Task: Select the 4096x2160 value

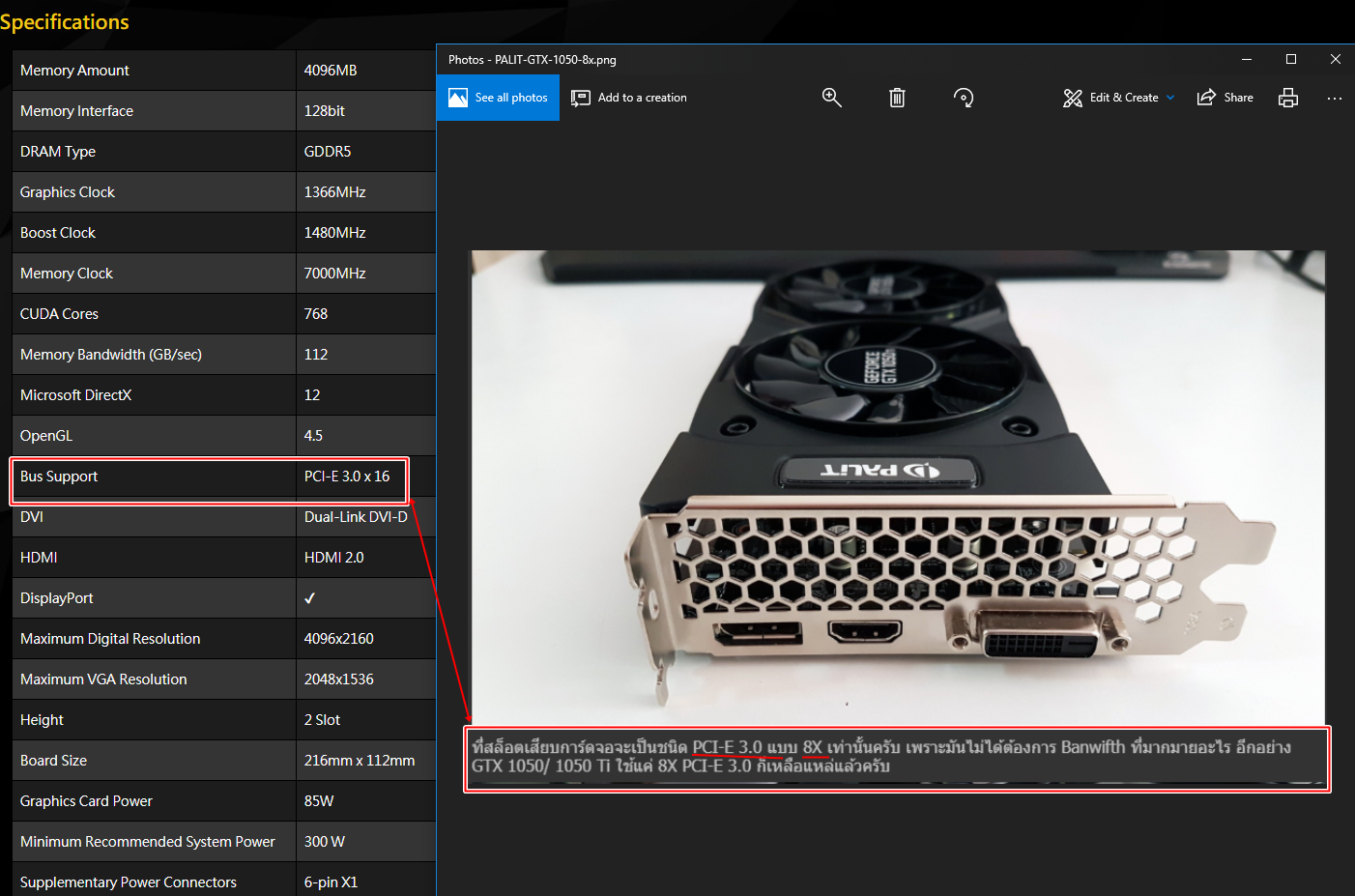Action: 339,639
